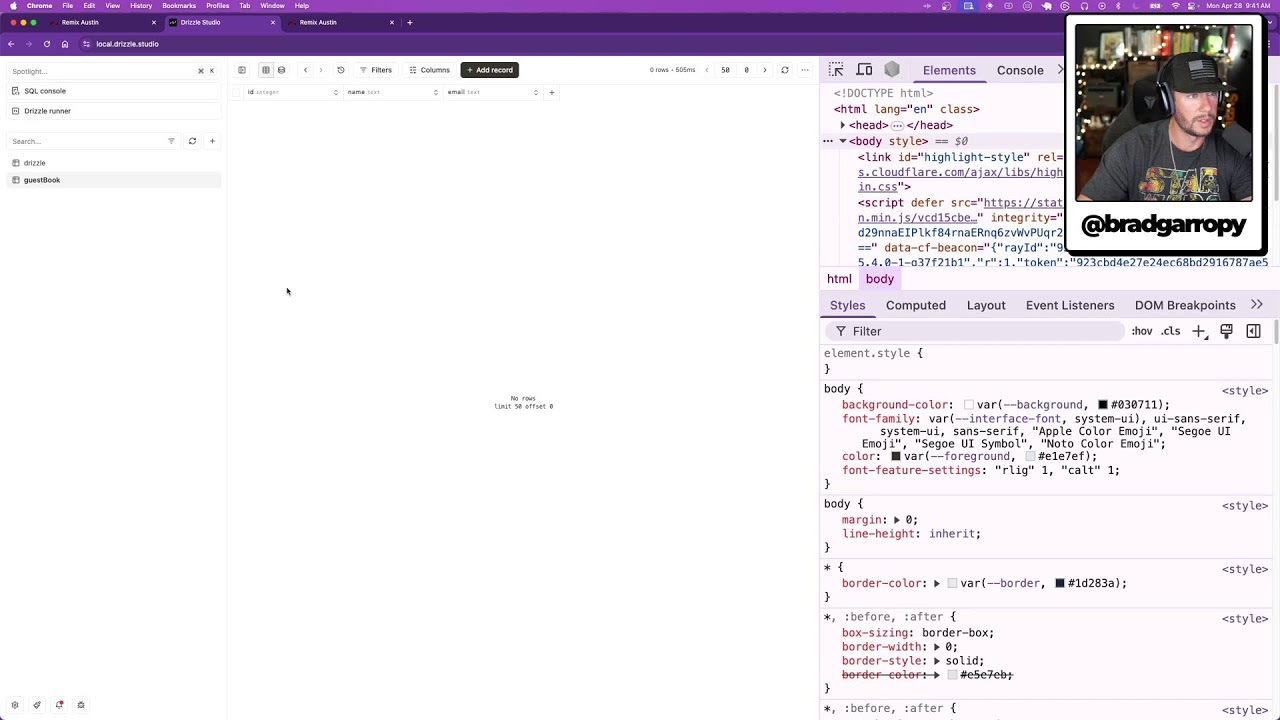Open the Chrome Bookmarks menu

tap(179, 6)
